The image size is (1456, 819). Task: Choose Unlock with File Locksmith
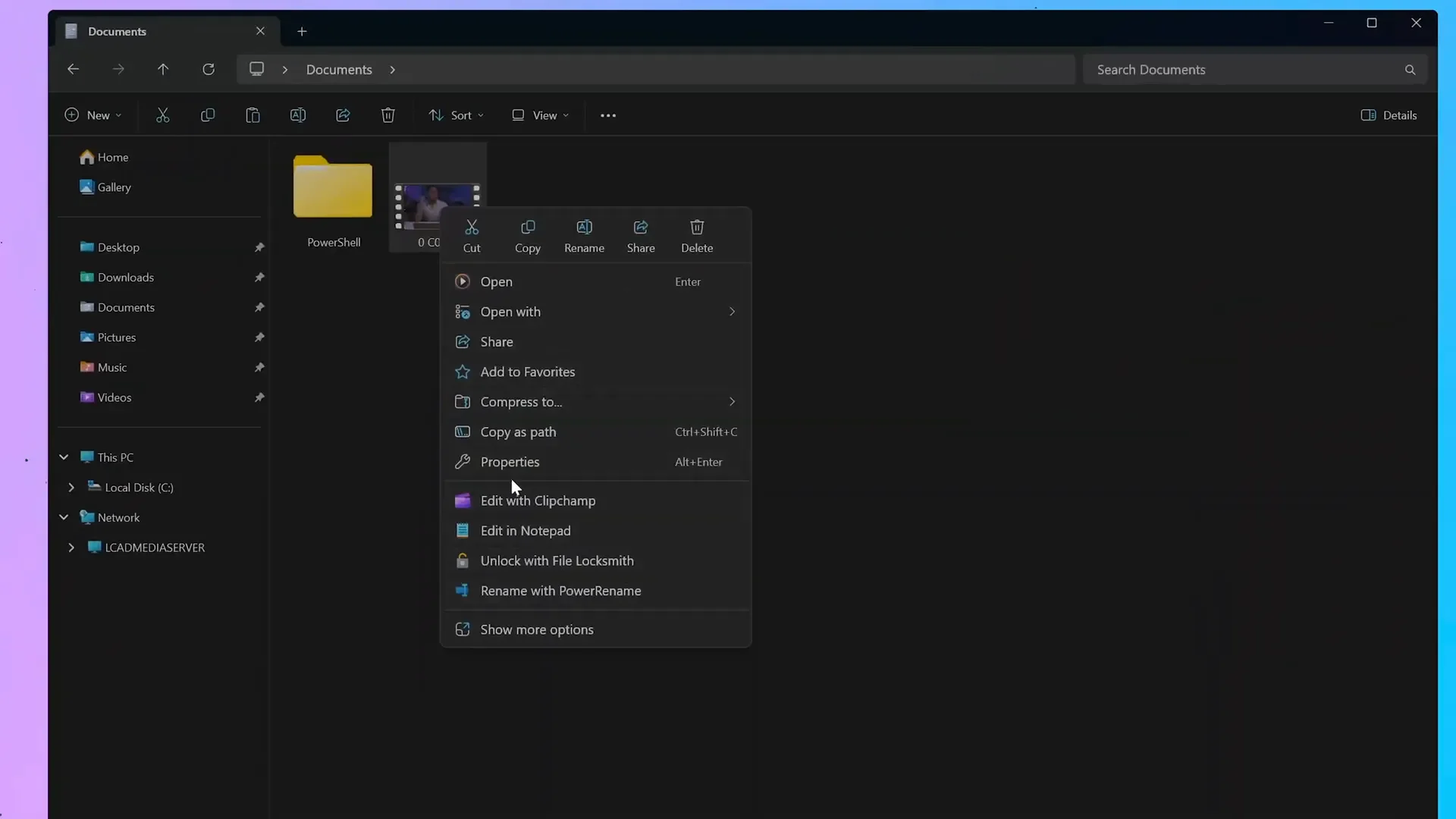(595, 560)
